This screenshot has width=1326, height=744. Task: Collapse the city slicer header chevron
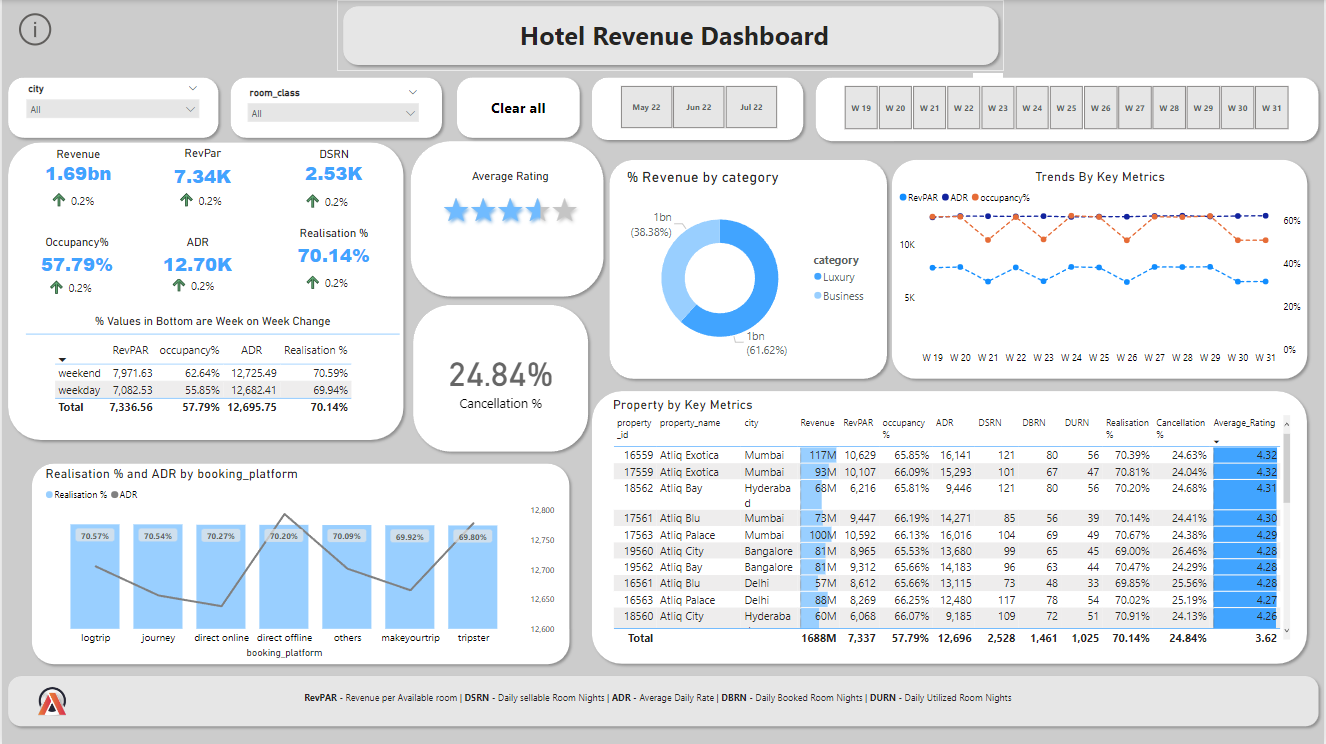pos(193,88)
